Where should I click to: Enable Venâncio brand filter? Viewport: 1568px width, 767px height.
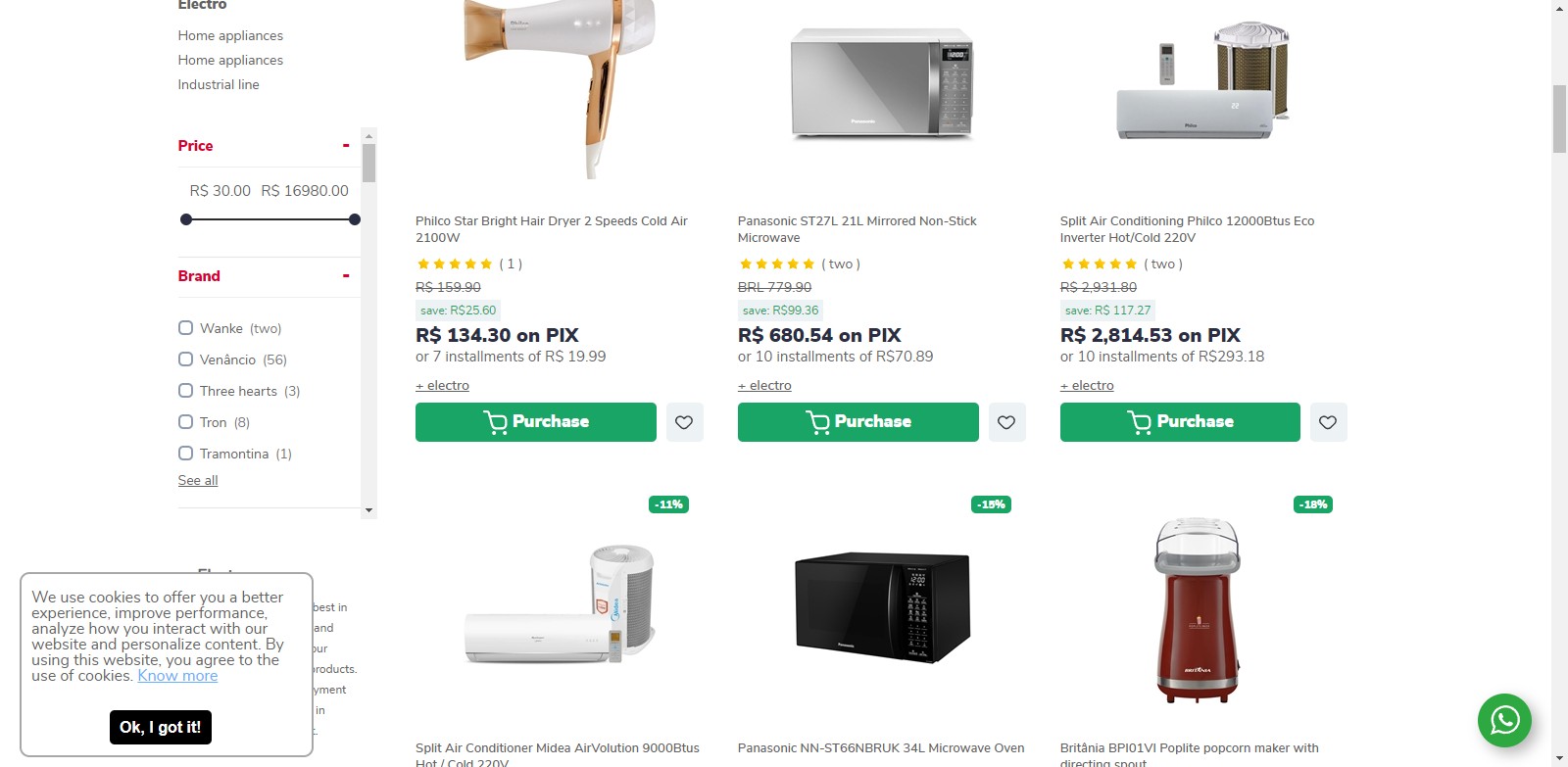point(185,360)
